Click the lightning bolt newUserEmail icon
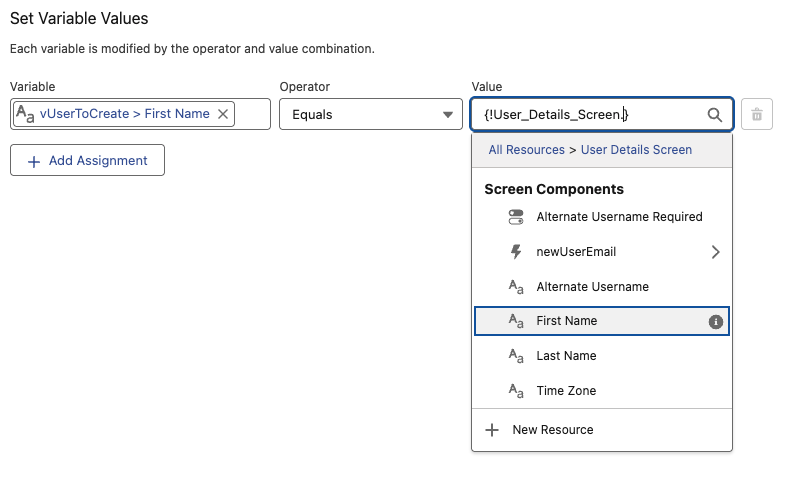 coord(516,252)
